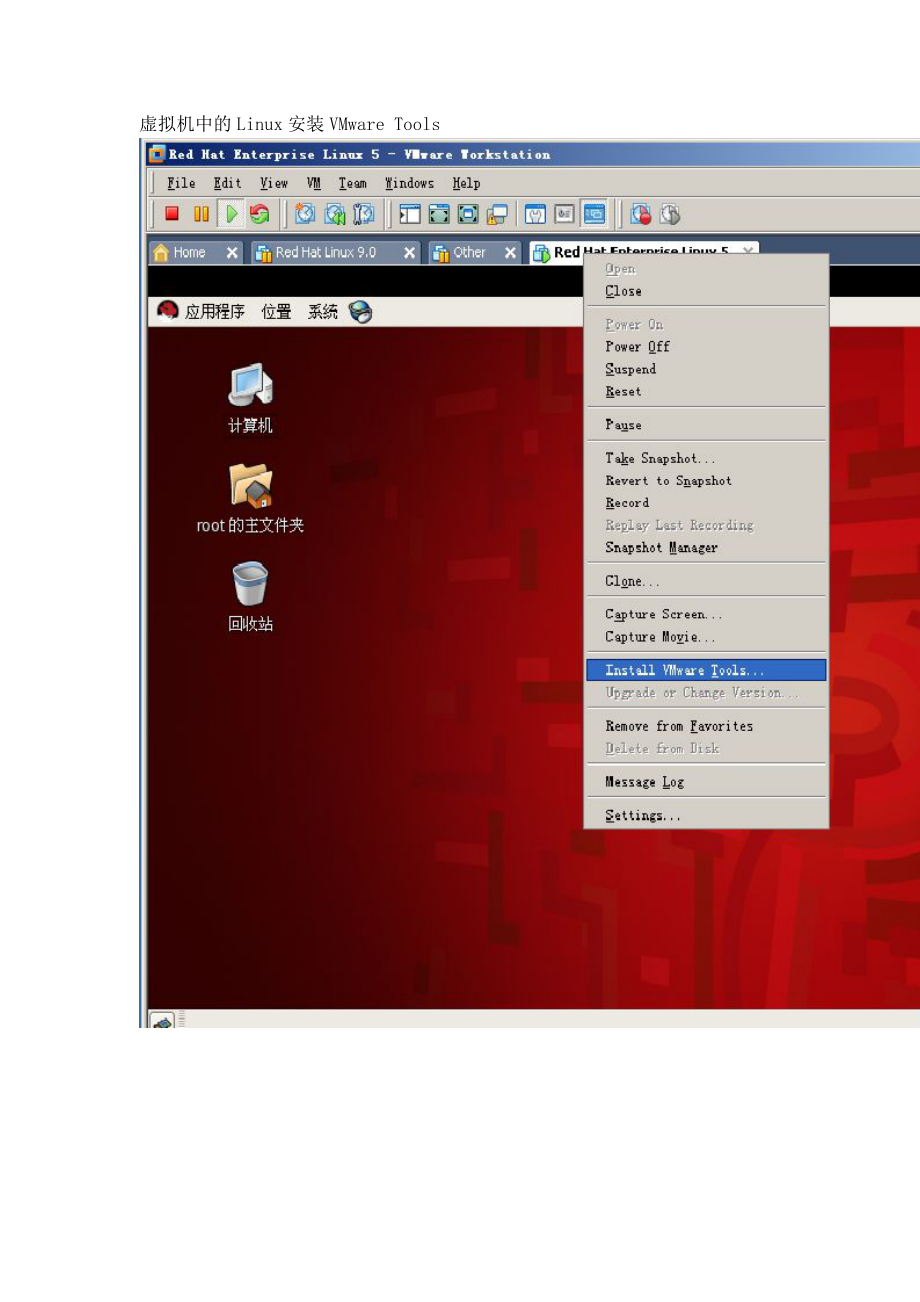The width and height of the screenshot is (920, 1302).
Task: Take a snapshot using the toolbar icon
Action: 304,213
